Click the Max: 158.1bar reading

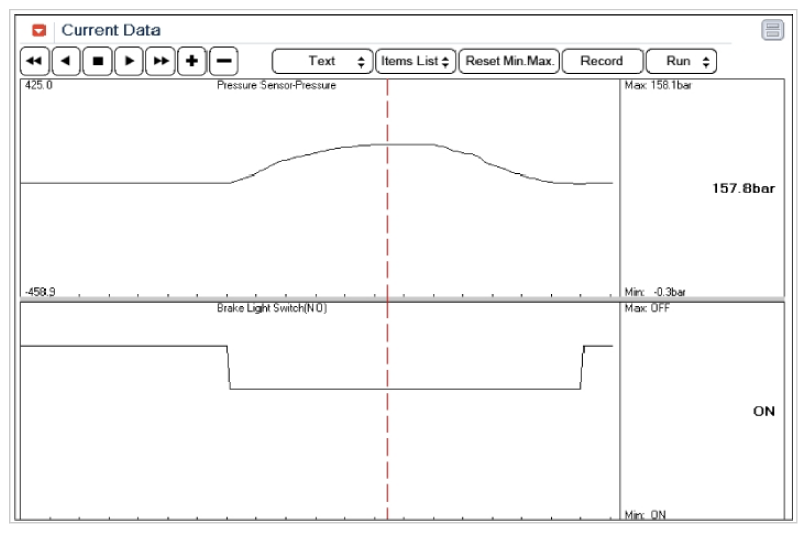click(x=658, y=85)
